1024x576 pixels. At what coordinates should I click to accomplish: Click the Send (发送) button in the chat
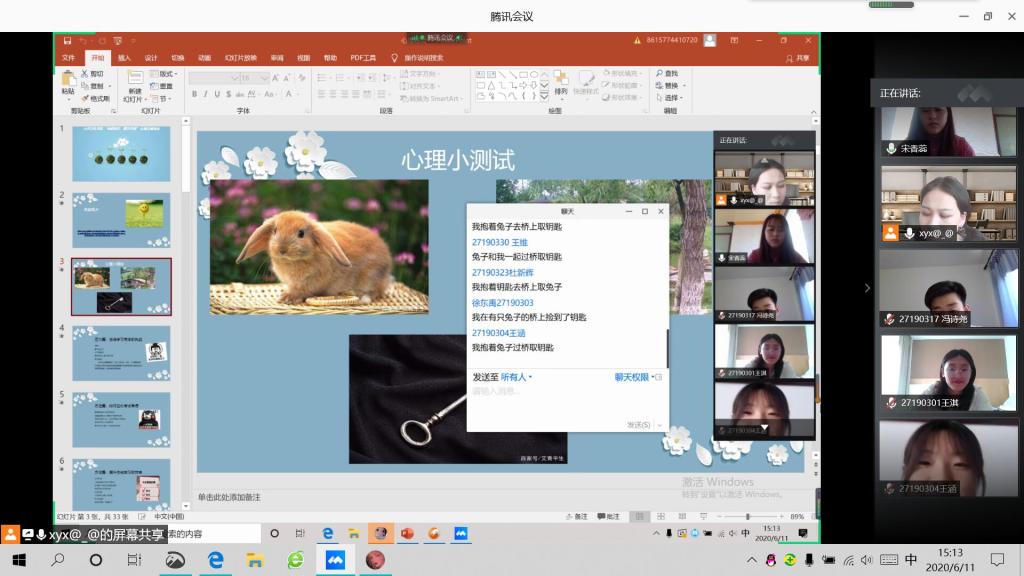(x=638, y=425)
